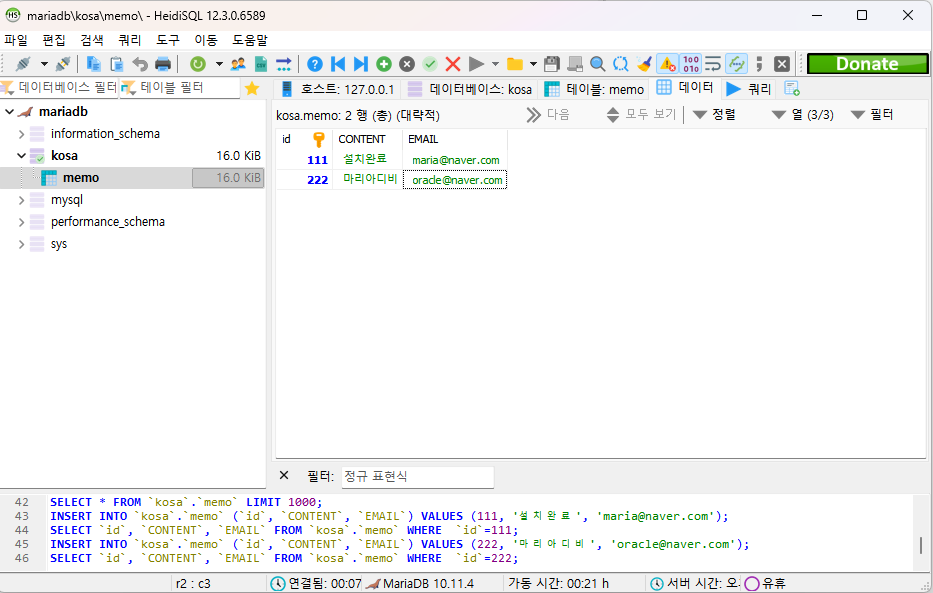Expand the sys database node
Image resolution: width=933 pixels, height=593 pixels.
pyautogui.click(x=21, y=244)
